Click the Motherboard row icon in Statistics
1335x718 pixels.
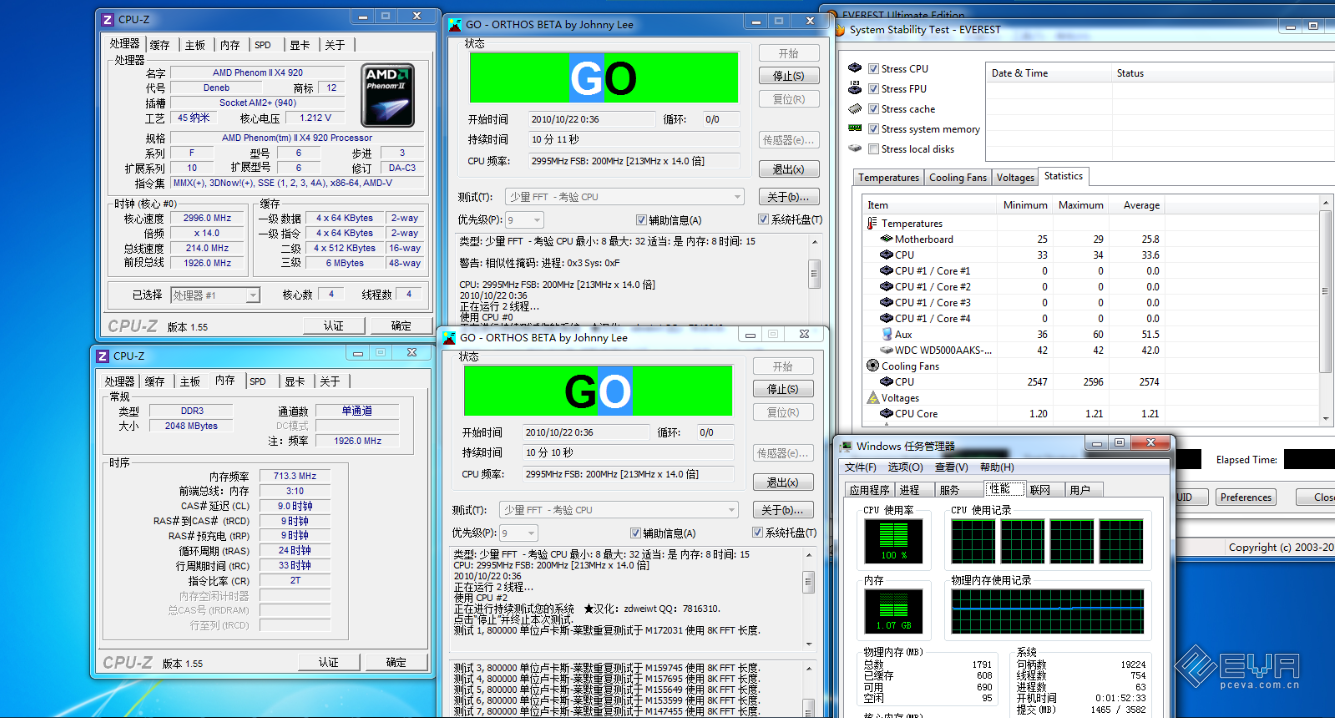pos(886,239)
